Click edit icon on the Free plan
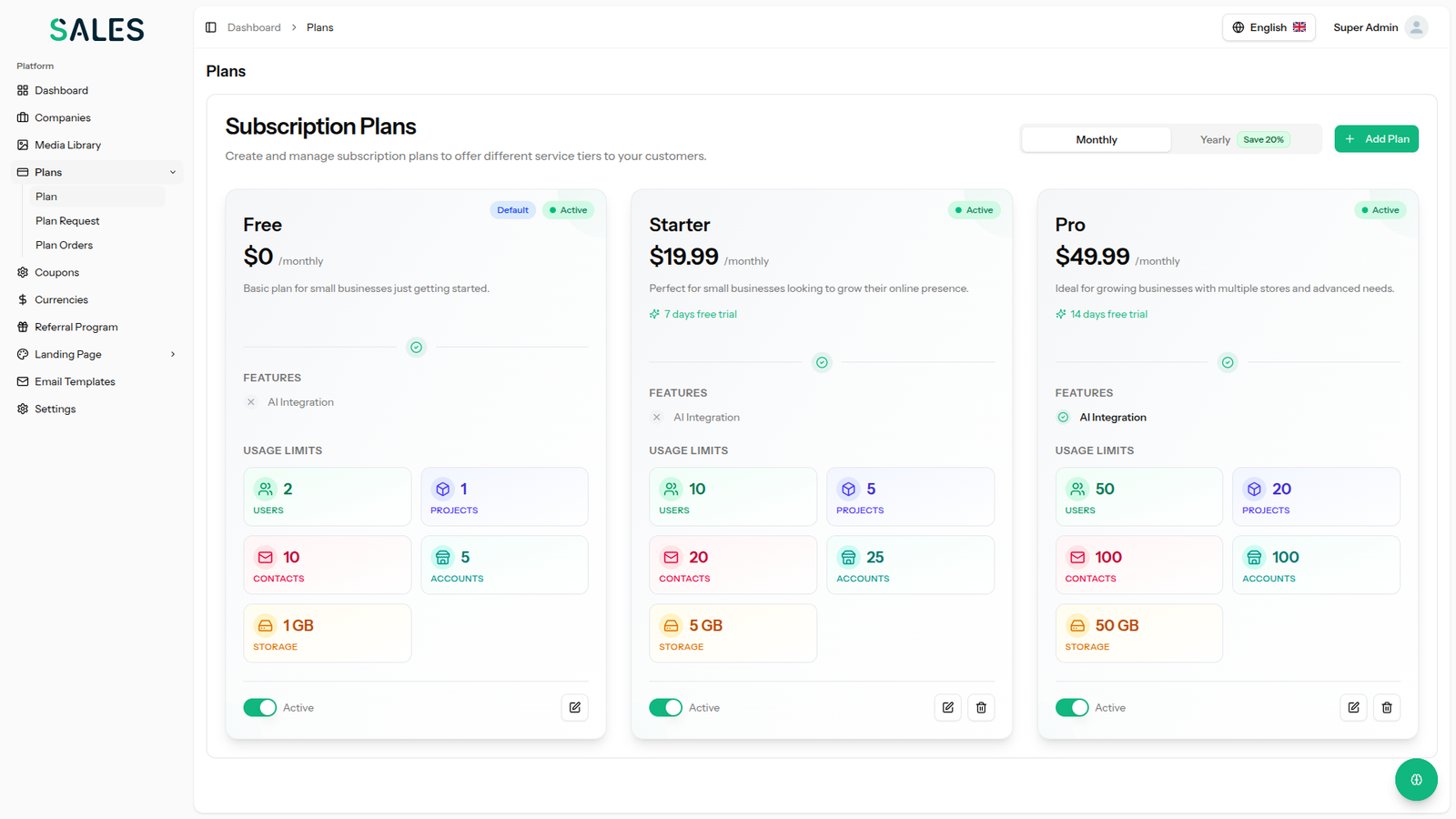The image size is (1456, 819). click(575, 707)
